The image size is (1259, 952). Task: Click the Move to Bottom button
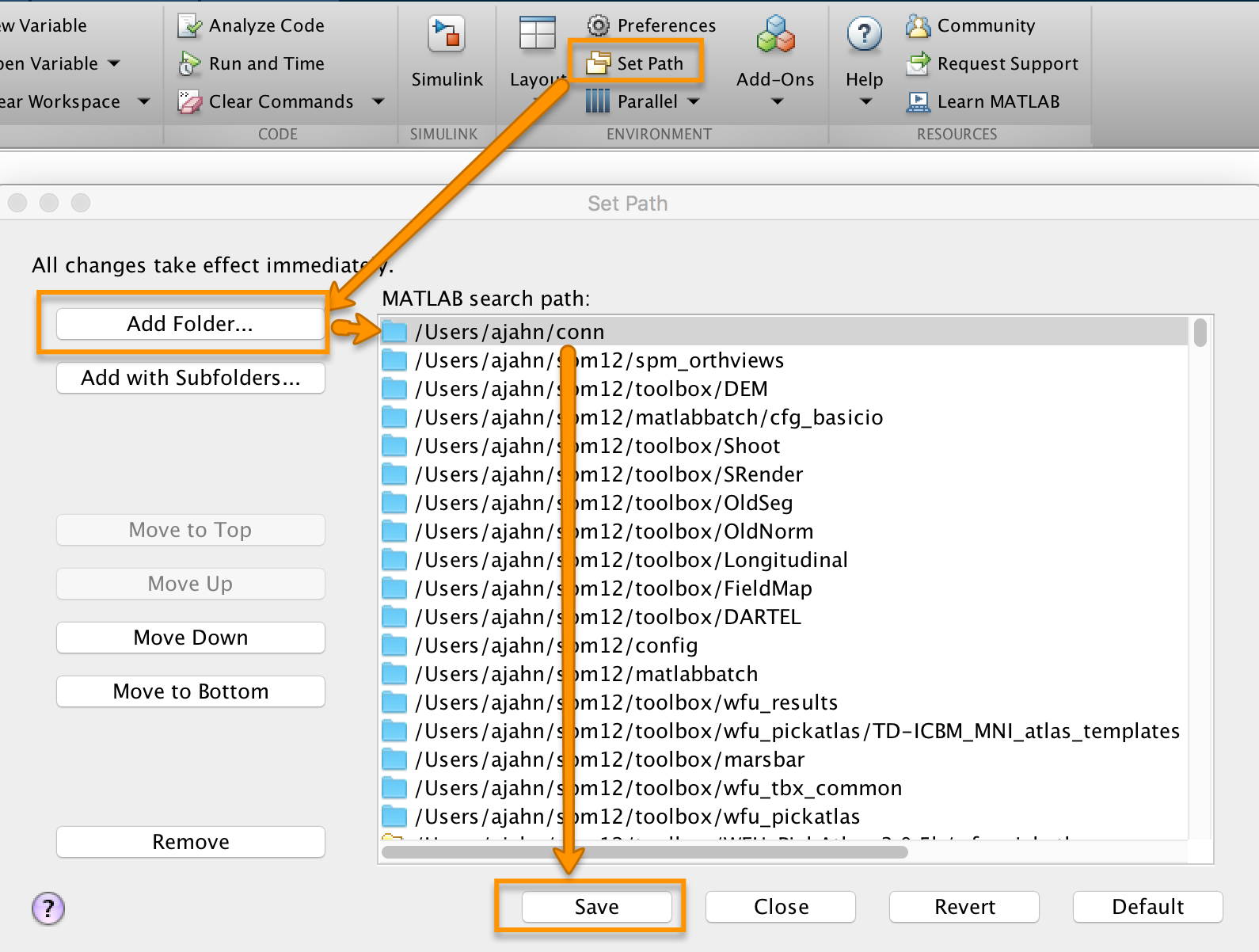pyautogui.click(x=191, y=691)
